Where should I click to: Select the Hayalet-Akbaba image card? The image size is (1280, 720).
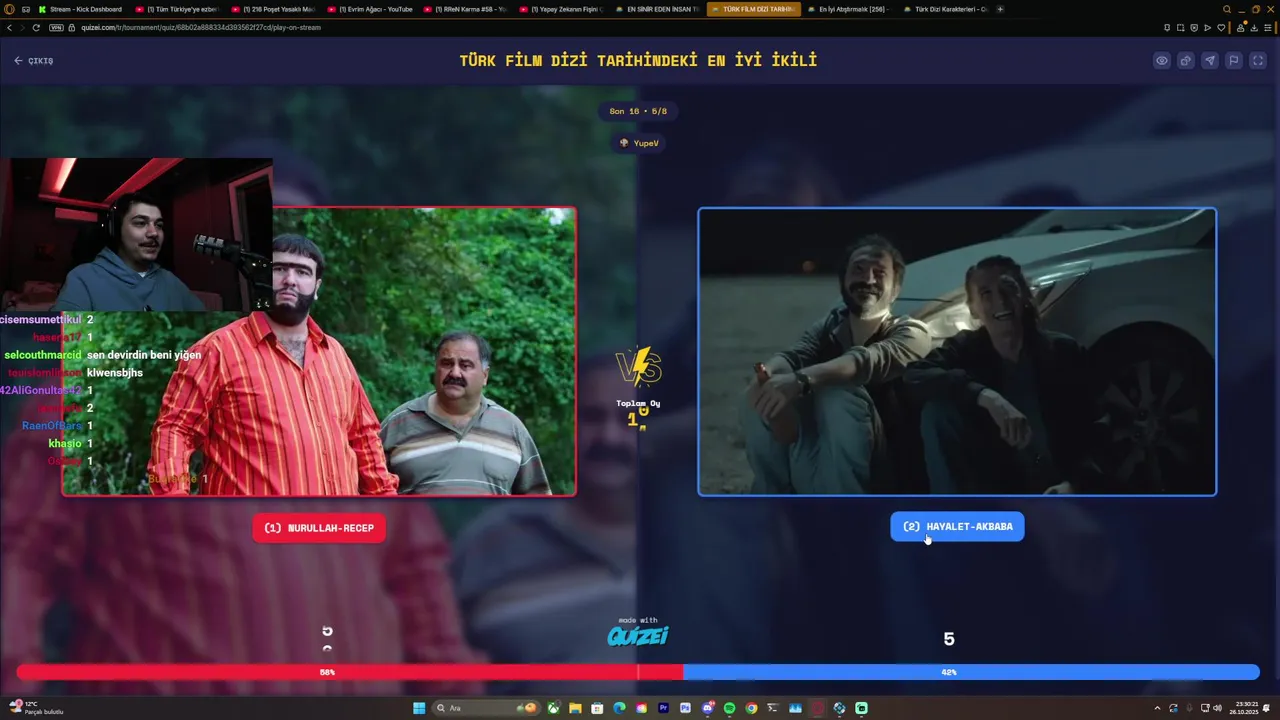(957, 352)
